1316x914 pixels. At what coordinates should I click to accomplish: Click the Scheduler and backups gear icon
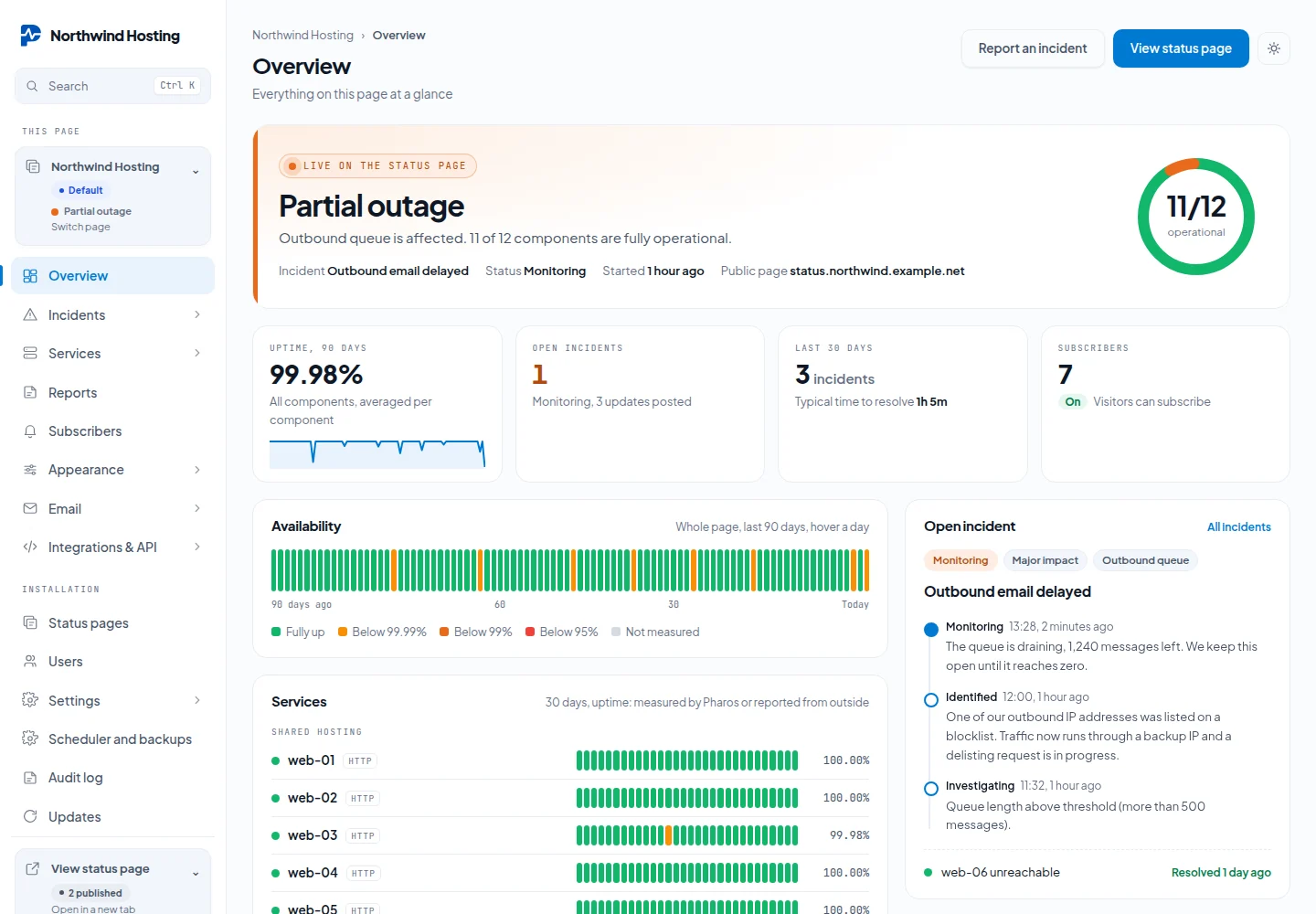tap(30, 739)
